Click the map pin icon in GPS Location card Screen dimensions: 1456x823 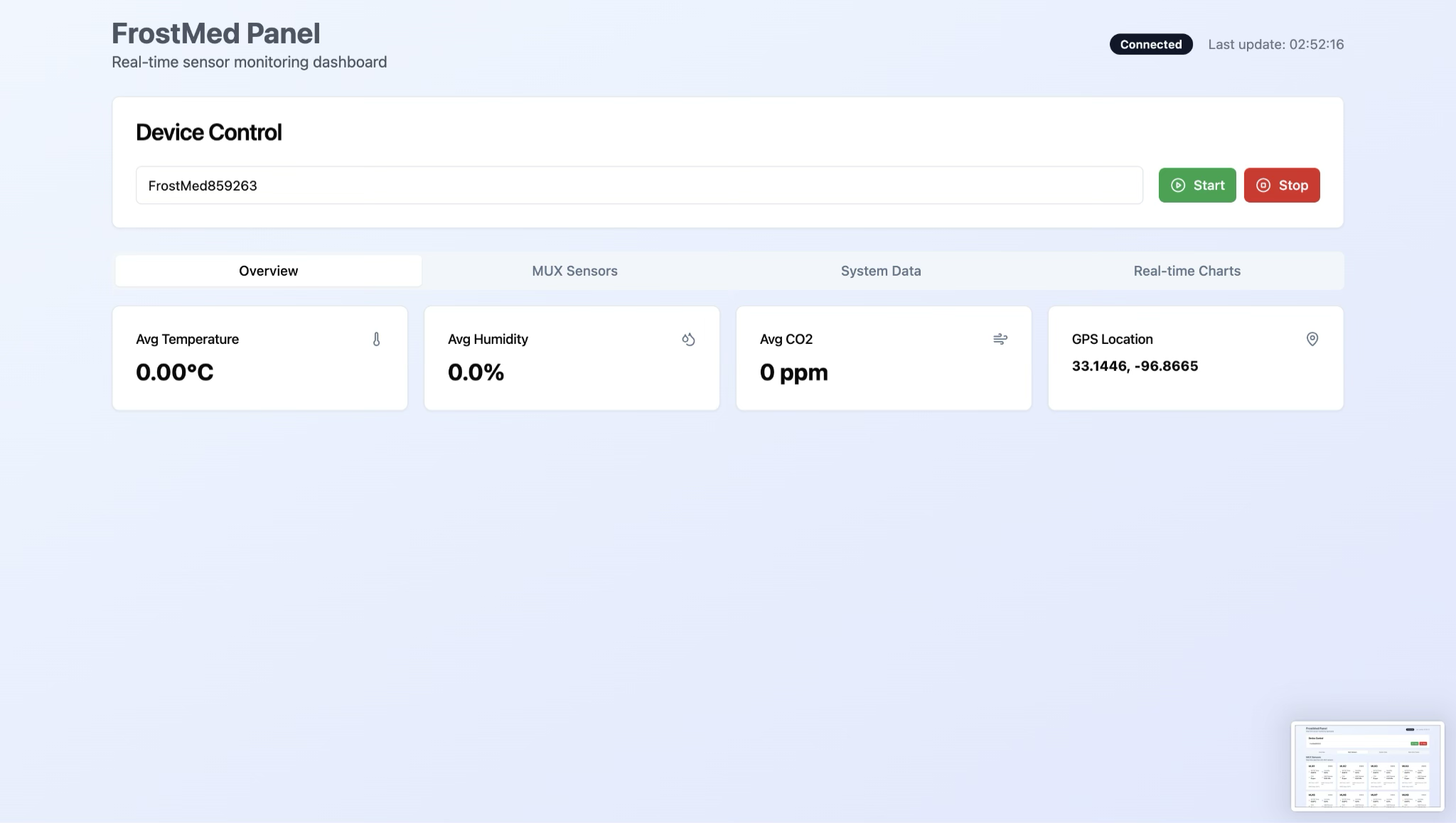click(1312, 339)
